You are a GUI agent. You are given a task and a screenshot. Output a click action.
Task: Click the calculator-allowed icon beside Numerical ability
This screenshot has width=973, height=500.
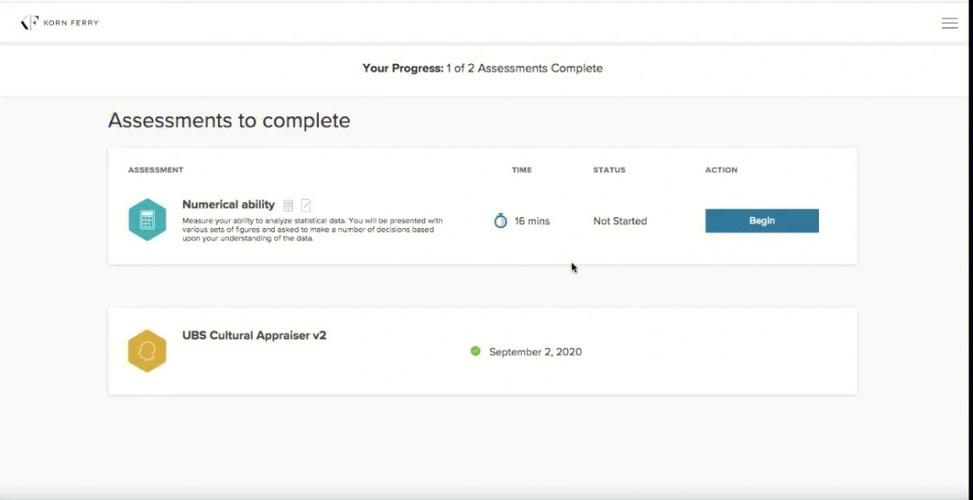[288, 205]
